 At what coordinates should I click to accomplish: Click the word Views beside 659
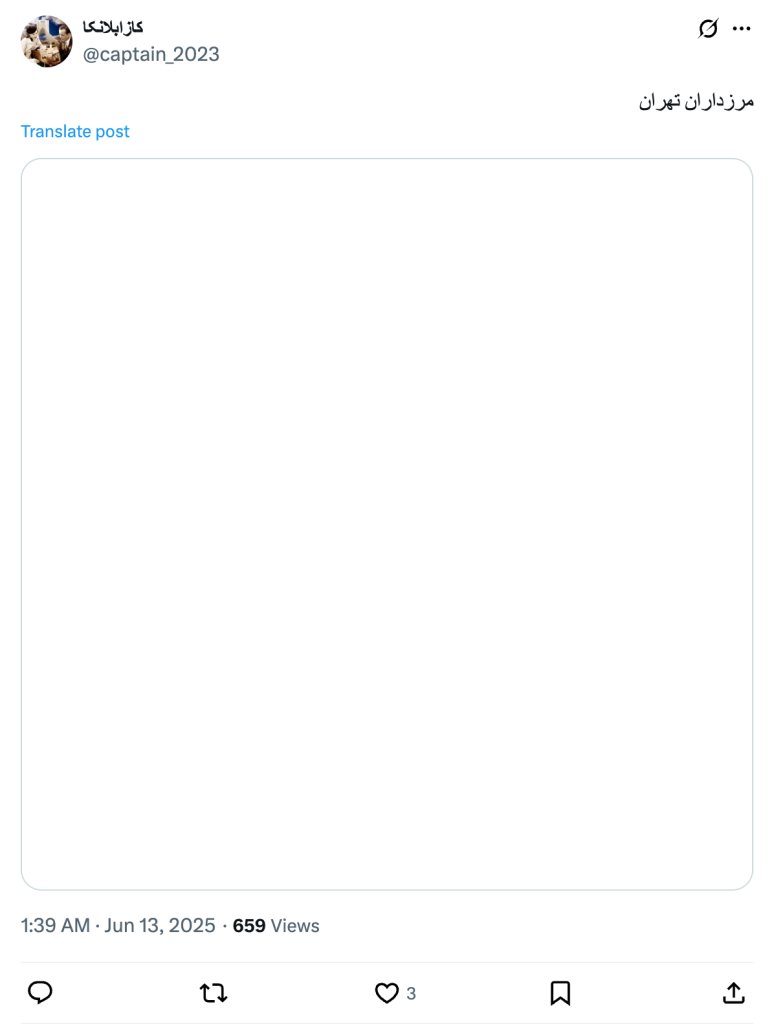point(295,925)
